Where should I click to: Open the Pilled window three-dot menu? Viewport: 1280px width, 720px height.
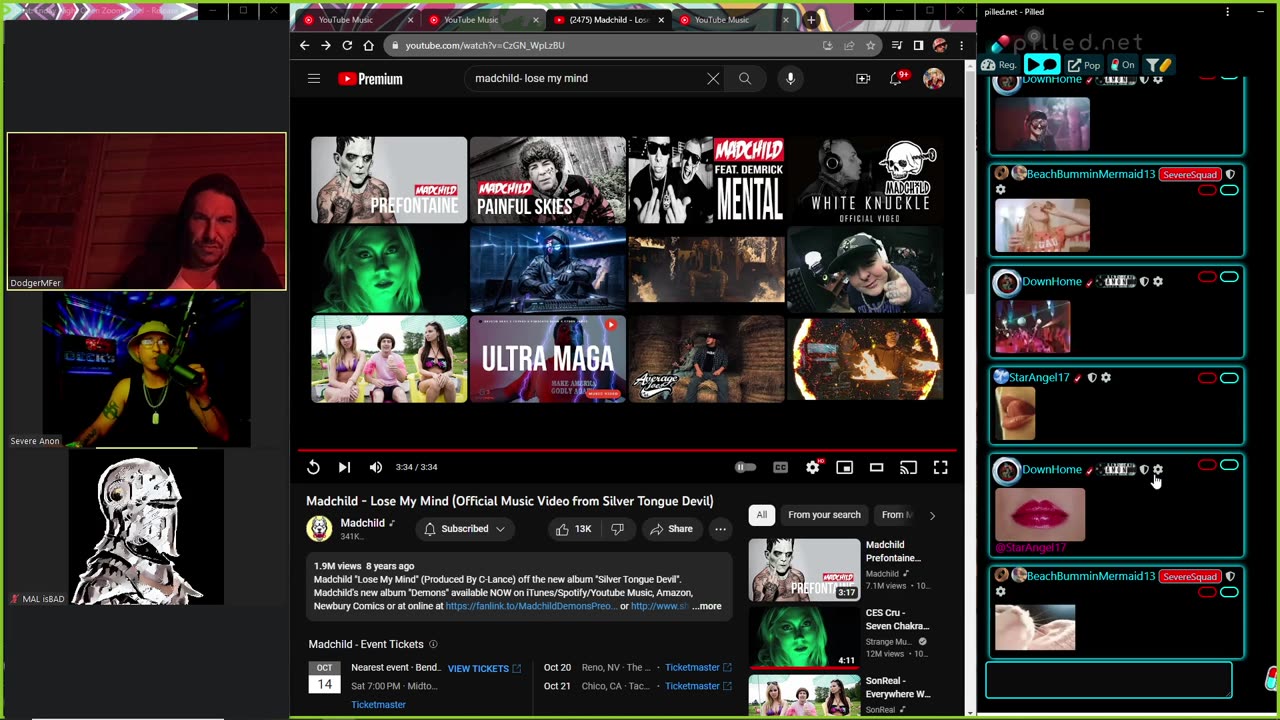(1227, 12)
